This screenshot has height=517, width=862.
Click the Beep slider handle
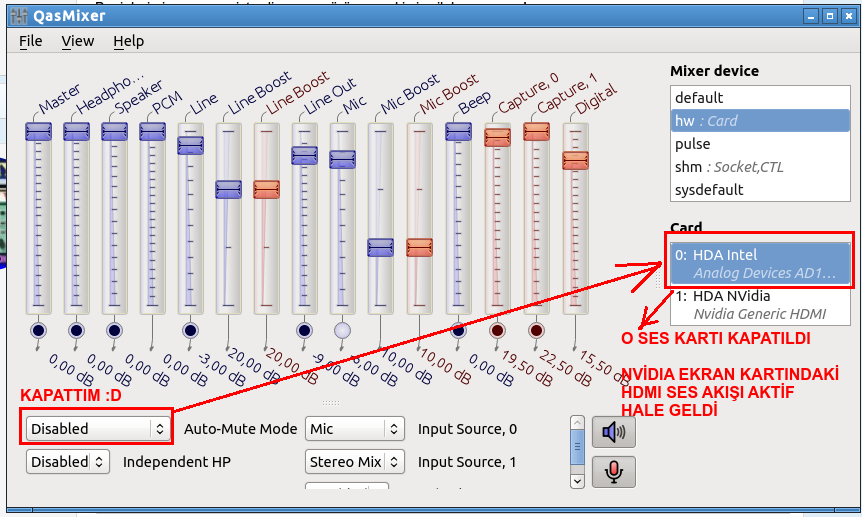pos(458,131)
